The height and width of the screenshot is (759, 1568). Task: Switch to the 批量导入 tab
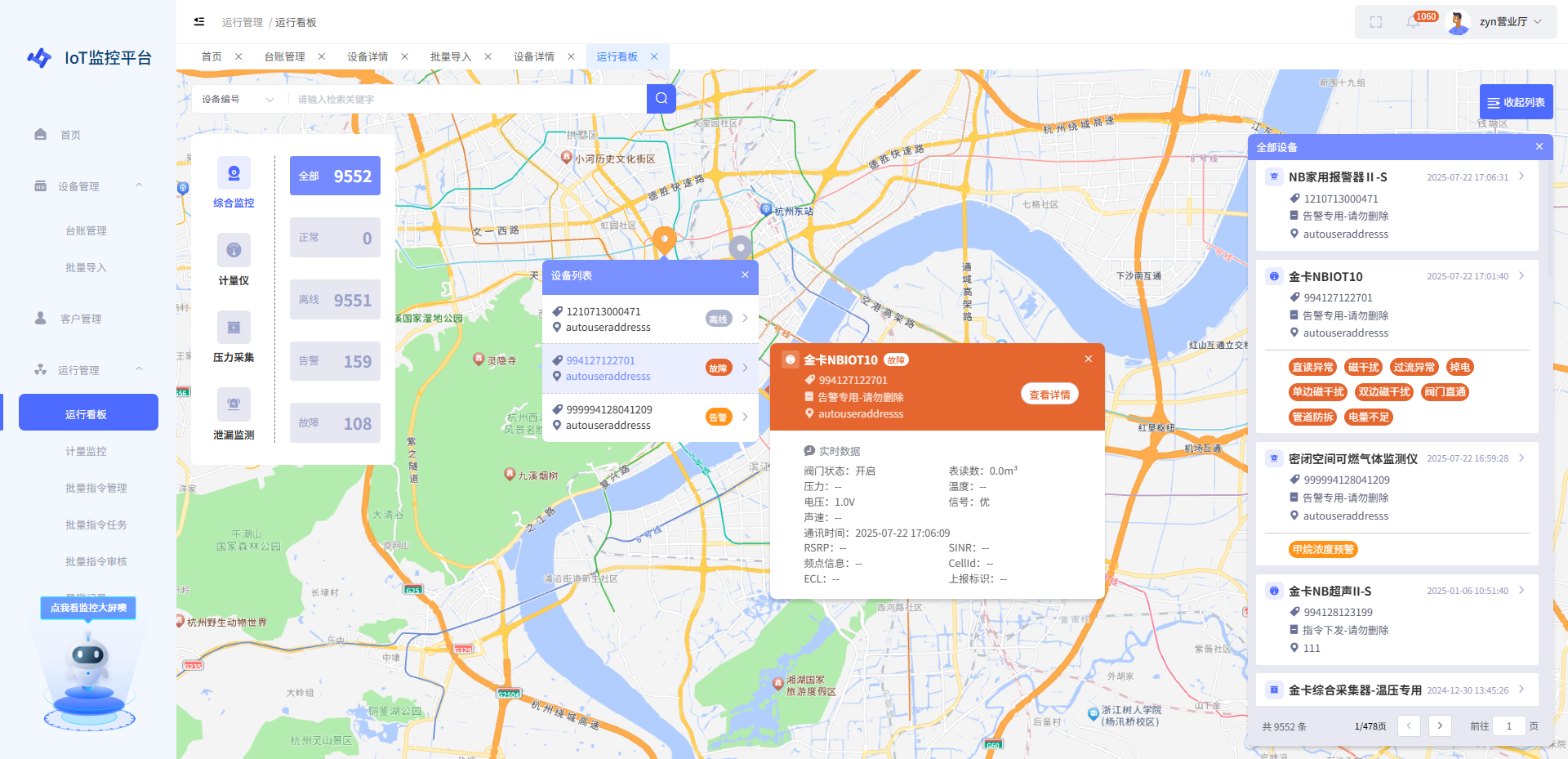451,56
